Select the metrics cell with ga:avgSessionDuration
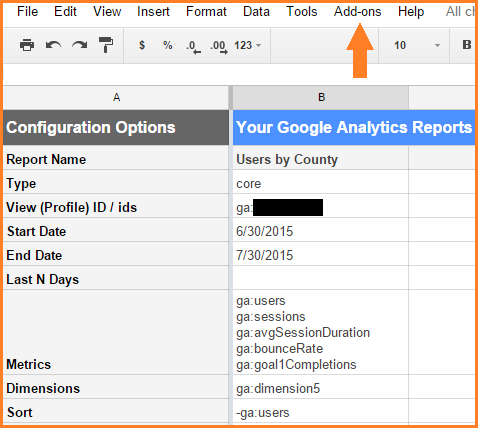 coord(321,332)
